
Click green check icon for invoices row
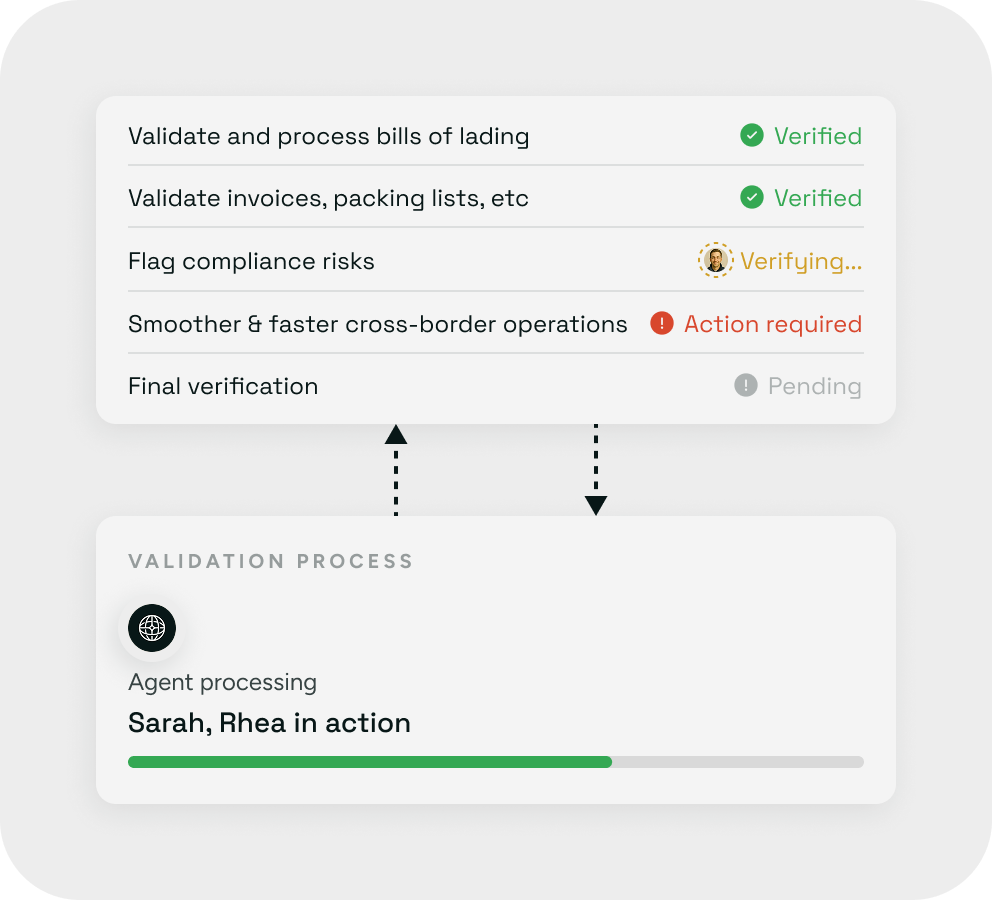(x=752, y=197)
